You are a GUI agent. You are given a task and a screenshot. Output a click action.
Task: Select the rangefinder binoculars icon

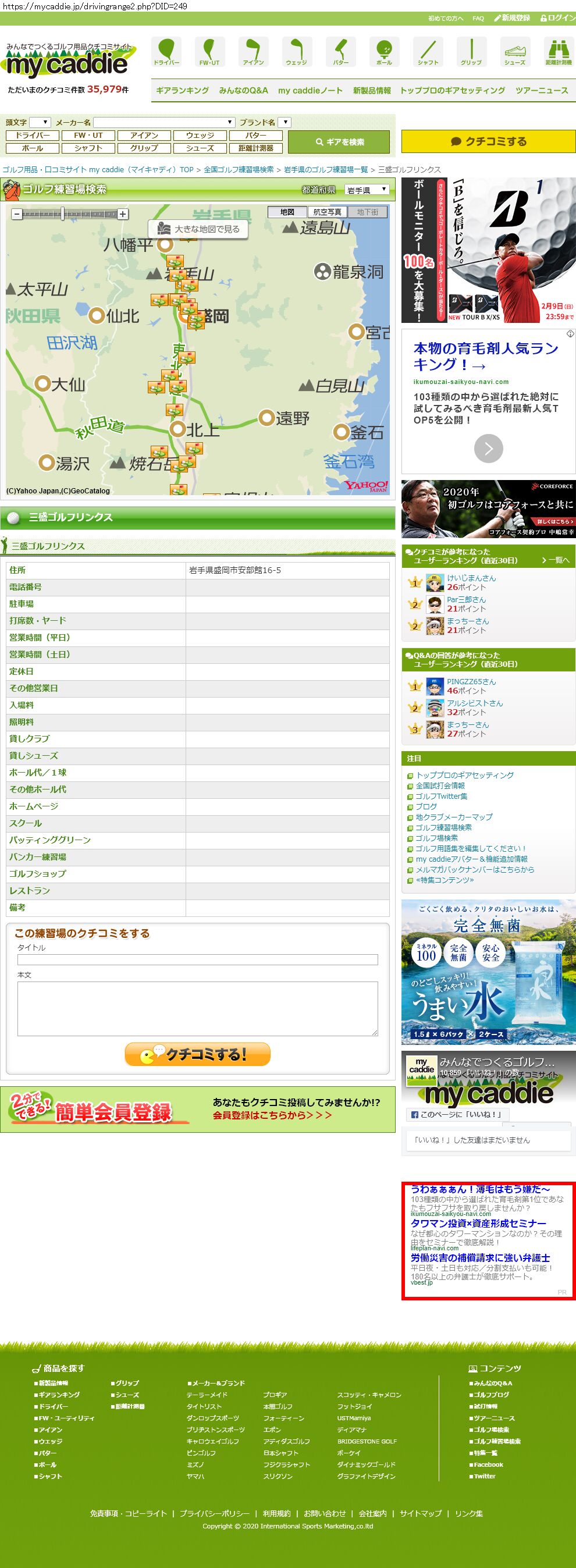click(558, 51)
